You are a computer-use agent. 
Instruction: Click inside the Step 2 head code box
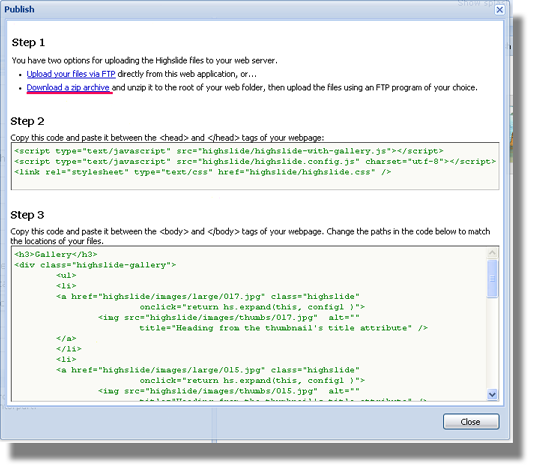[x=255, y=166]
